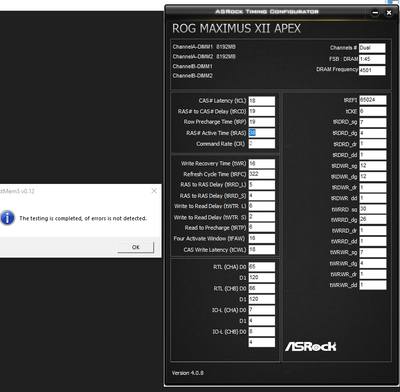Screen dimensions: 400x392
Task: Select the Channels # field showing Dual
Action: (x=372, y=48)
